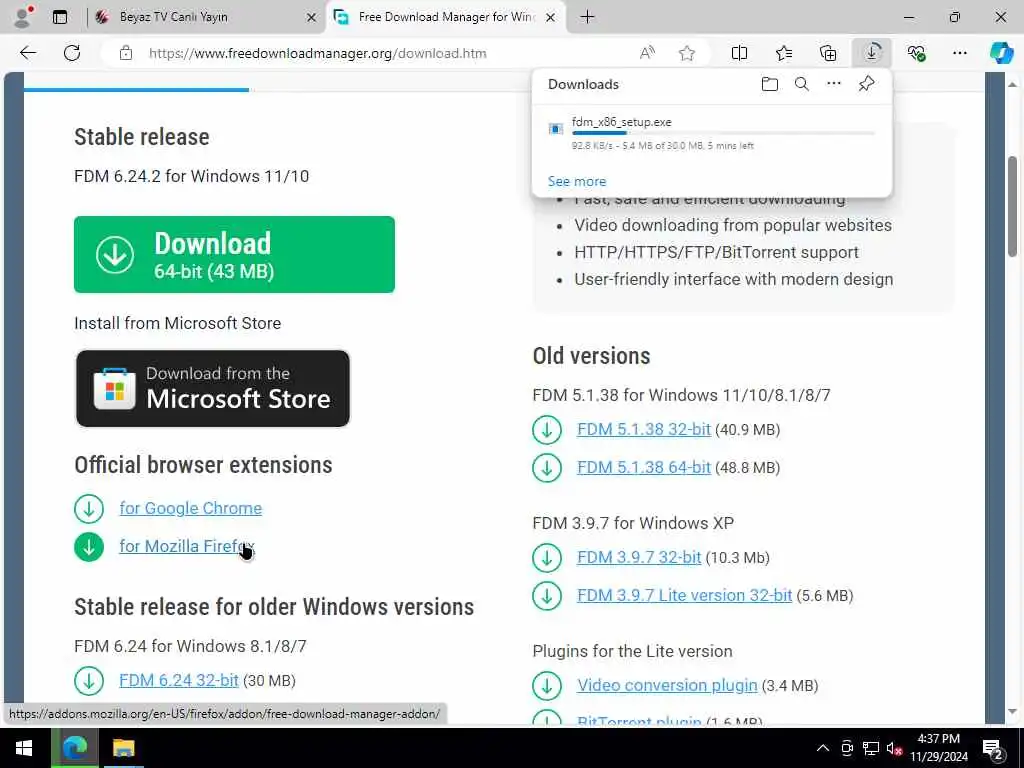View site information lock icon
The height and width of the screenshot is (768, 1024).
[x=126, y=53]
